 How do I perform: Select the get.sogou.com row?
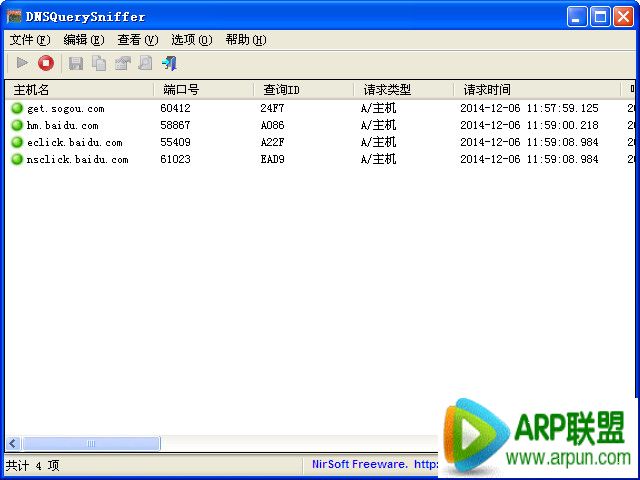click(320, 108)
